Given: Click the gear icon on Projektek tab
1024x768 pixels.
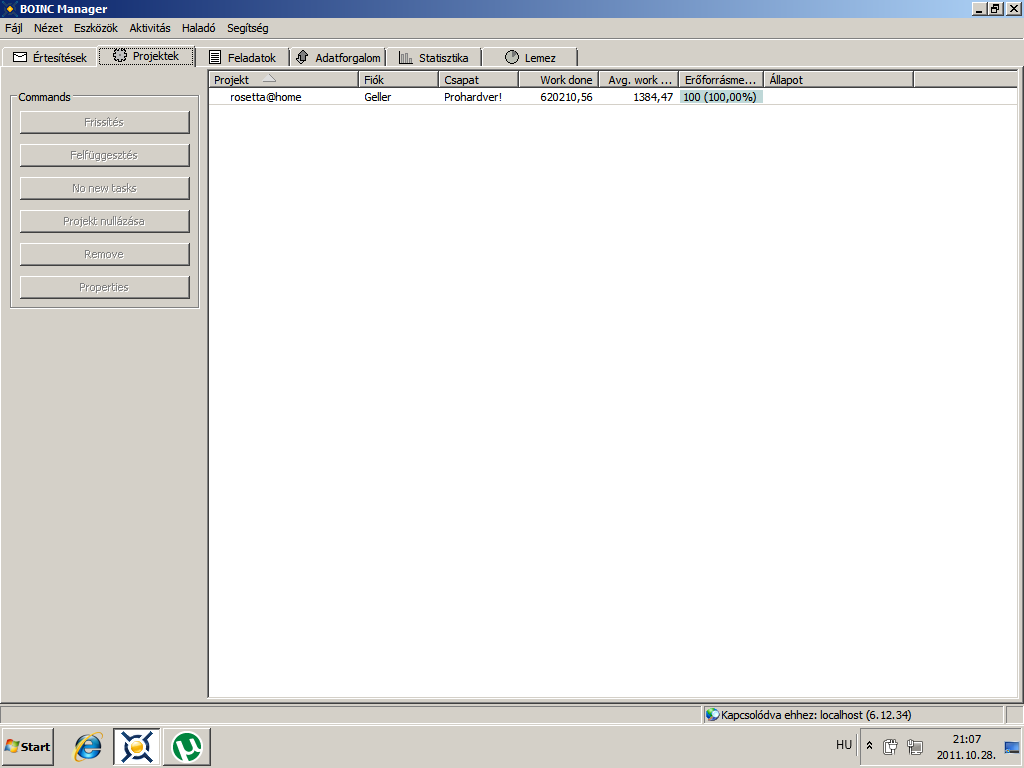Looking at the screenshot, I should click(x=120, y=56).
